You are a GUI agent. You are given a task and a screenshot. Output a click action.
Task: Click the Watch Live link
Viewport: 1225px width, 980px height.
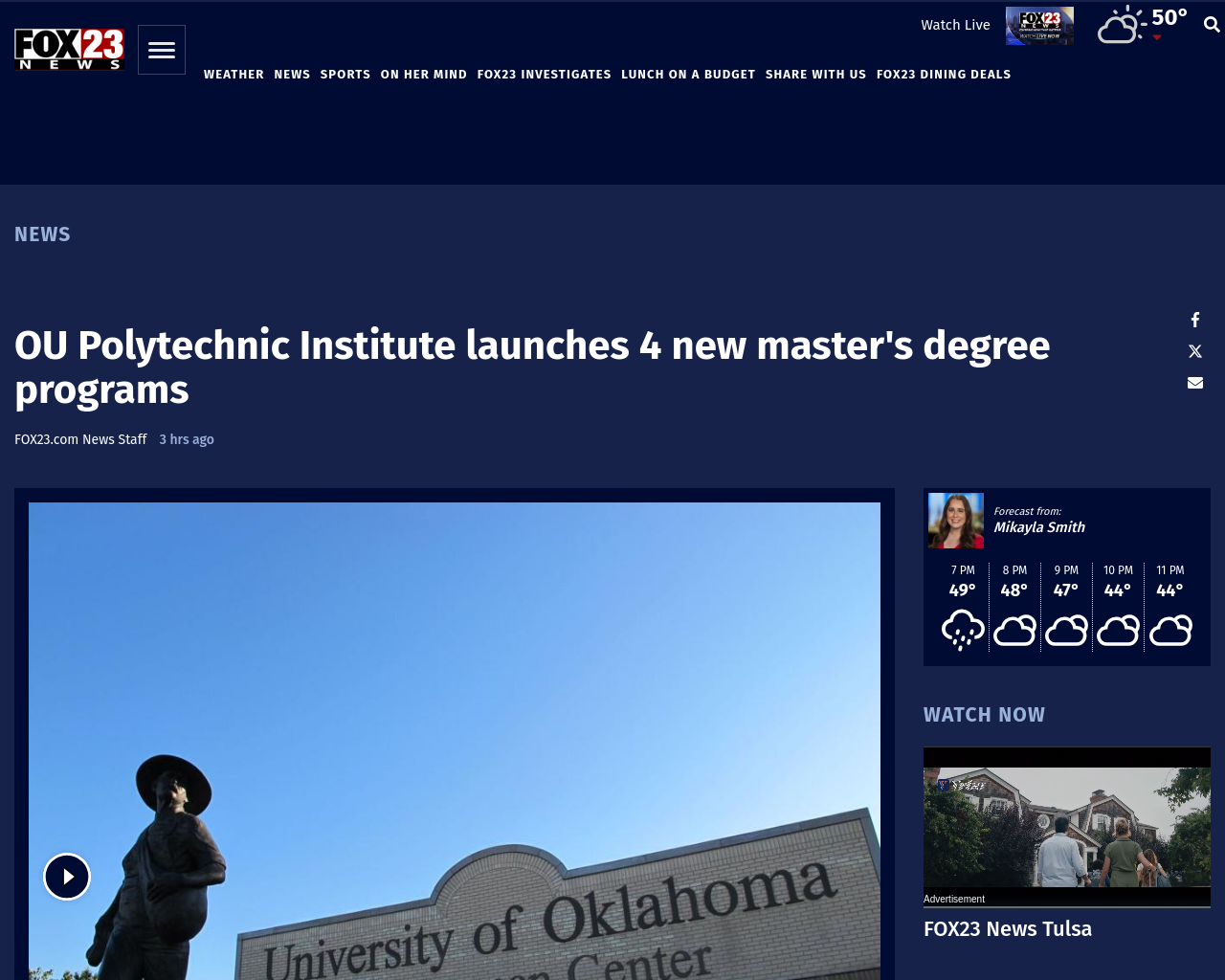[955, 25]
